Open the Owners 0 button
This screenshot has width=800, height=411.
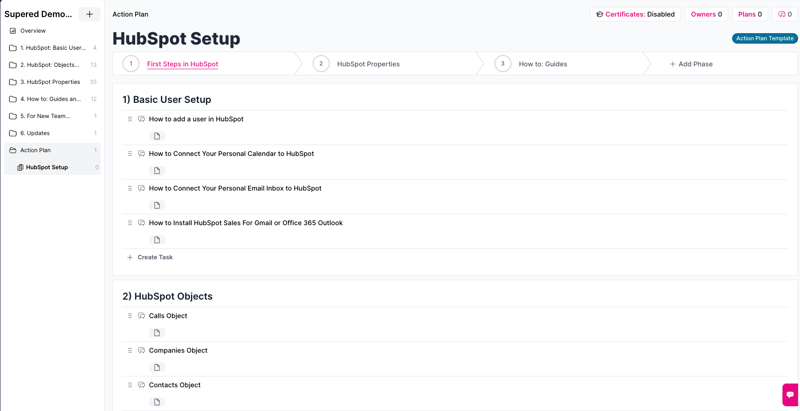[706, 14]
